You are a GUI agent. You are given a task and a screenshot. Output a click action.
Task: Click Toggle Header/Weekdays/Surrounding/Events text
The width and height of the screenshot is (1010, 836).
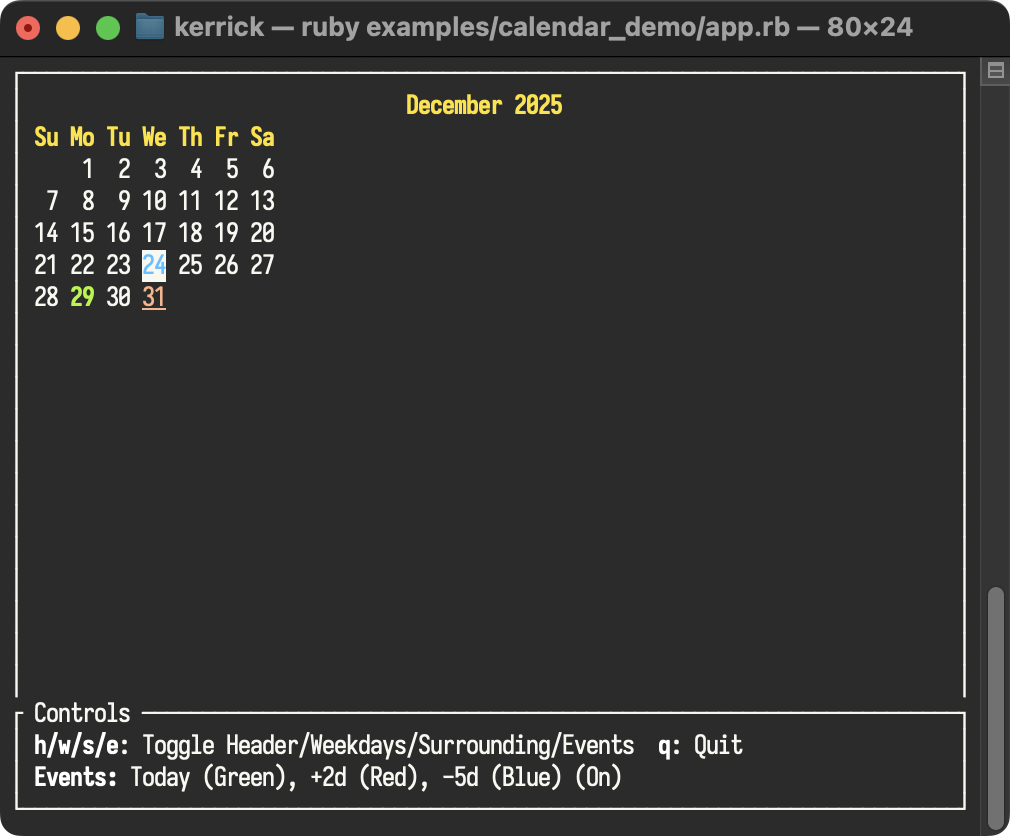(x=388, y=745)
